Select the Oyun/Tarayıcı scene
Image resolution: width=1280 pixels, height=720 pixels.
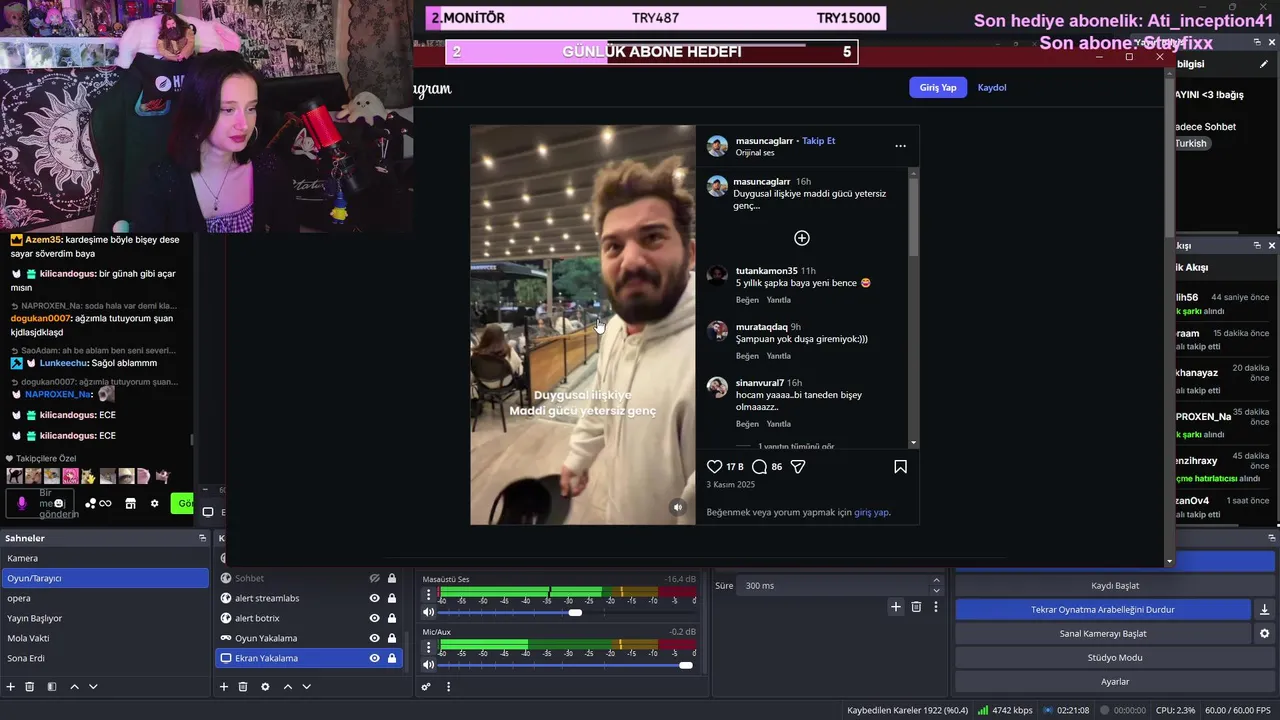click(105, 578)
